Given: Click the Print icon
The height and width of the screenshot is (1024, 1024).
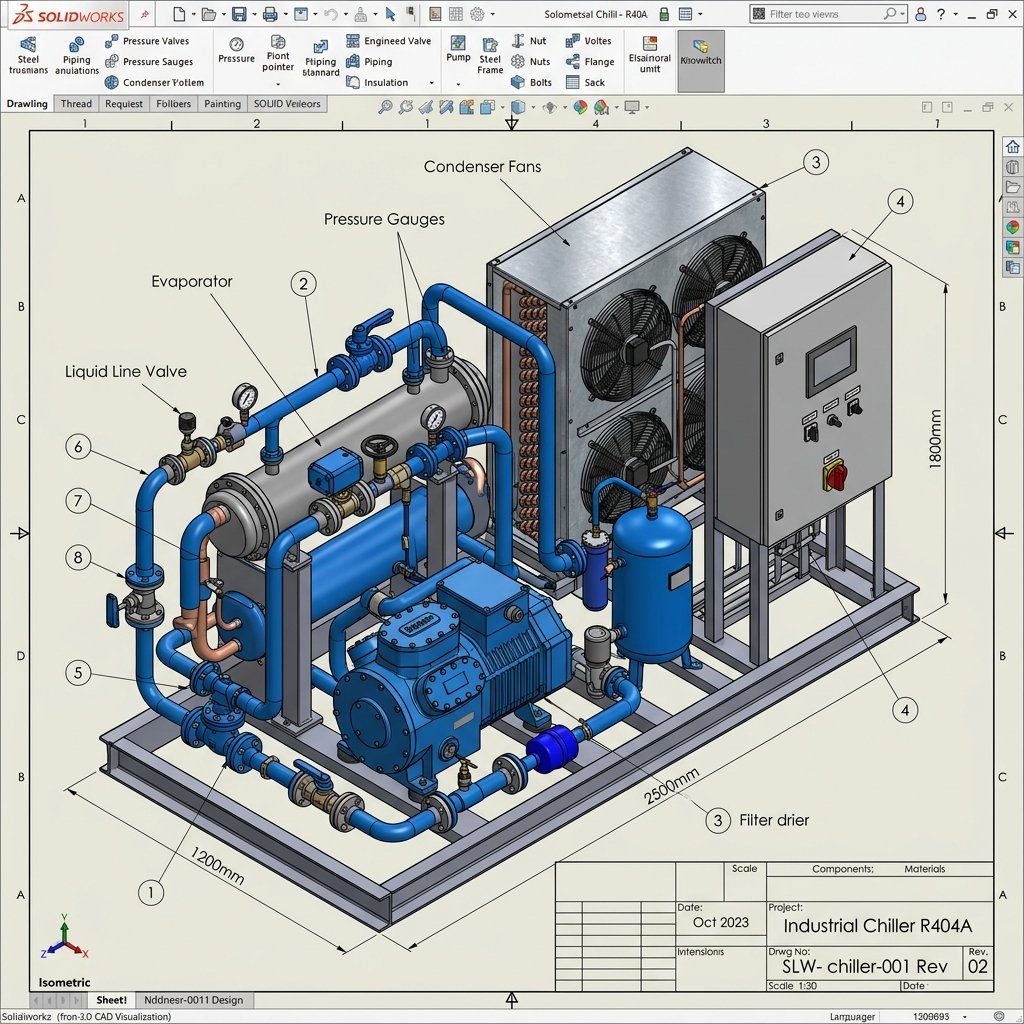Looking at the screenshot, I should tap(270, 14).
